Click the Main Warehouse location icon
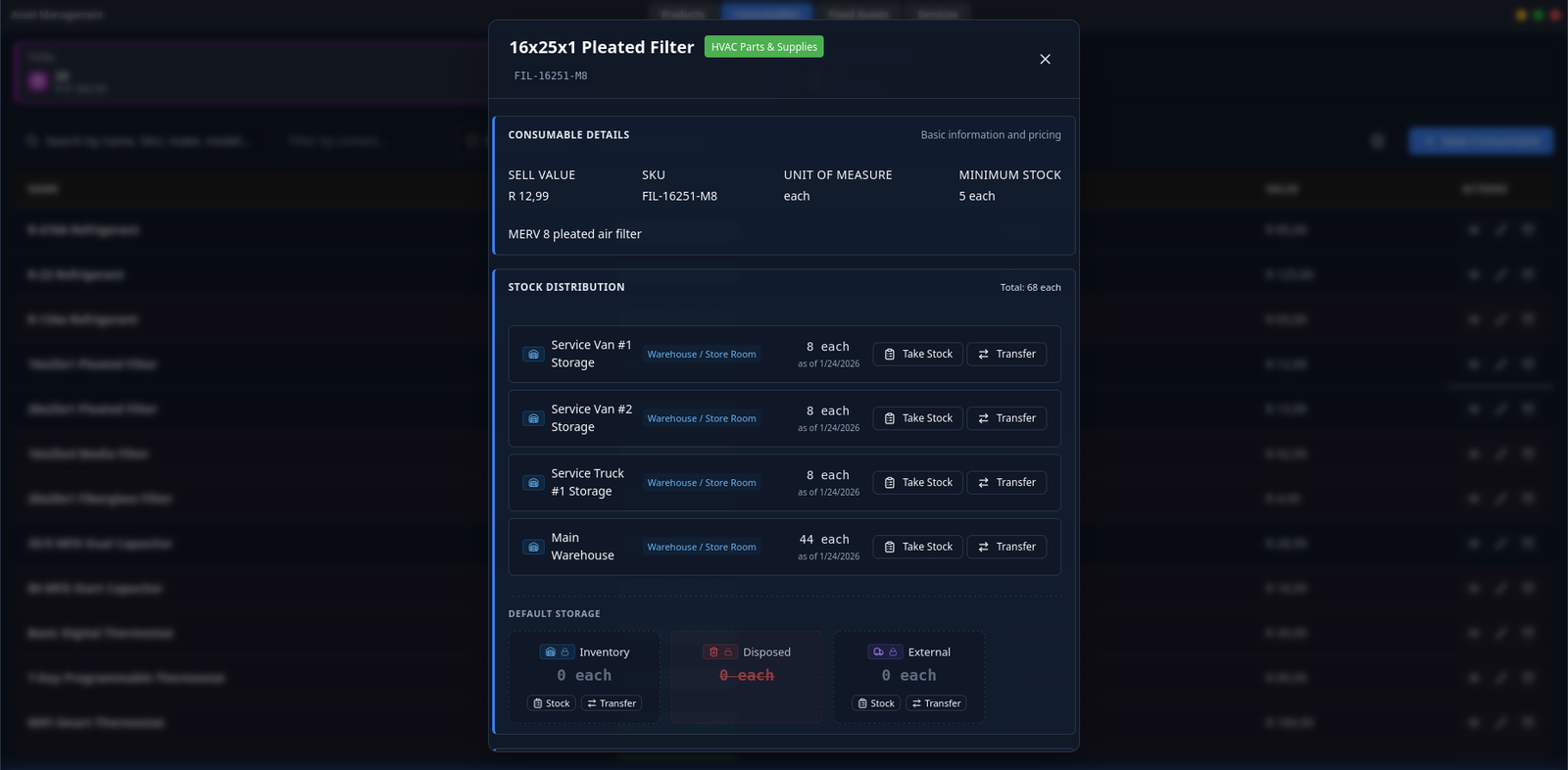 tap(533, 548)
